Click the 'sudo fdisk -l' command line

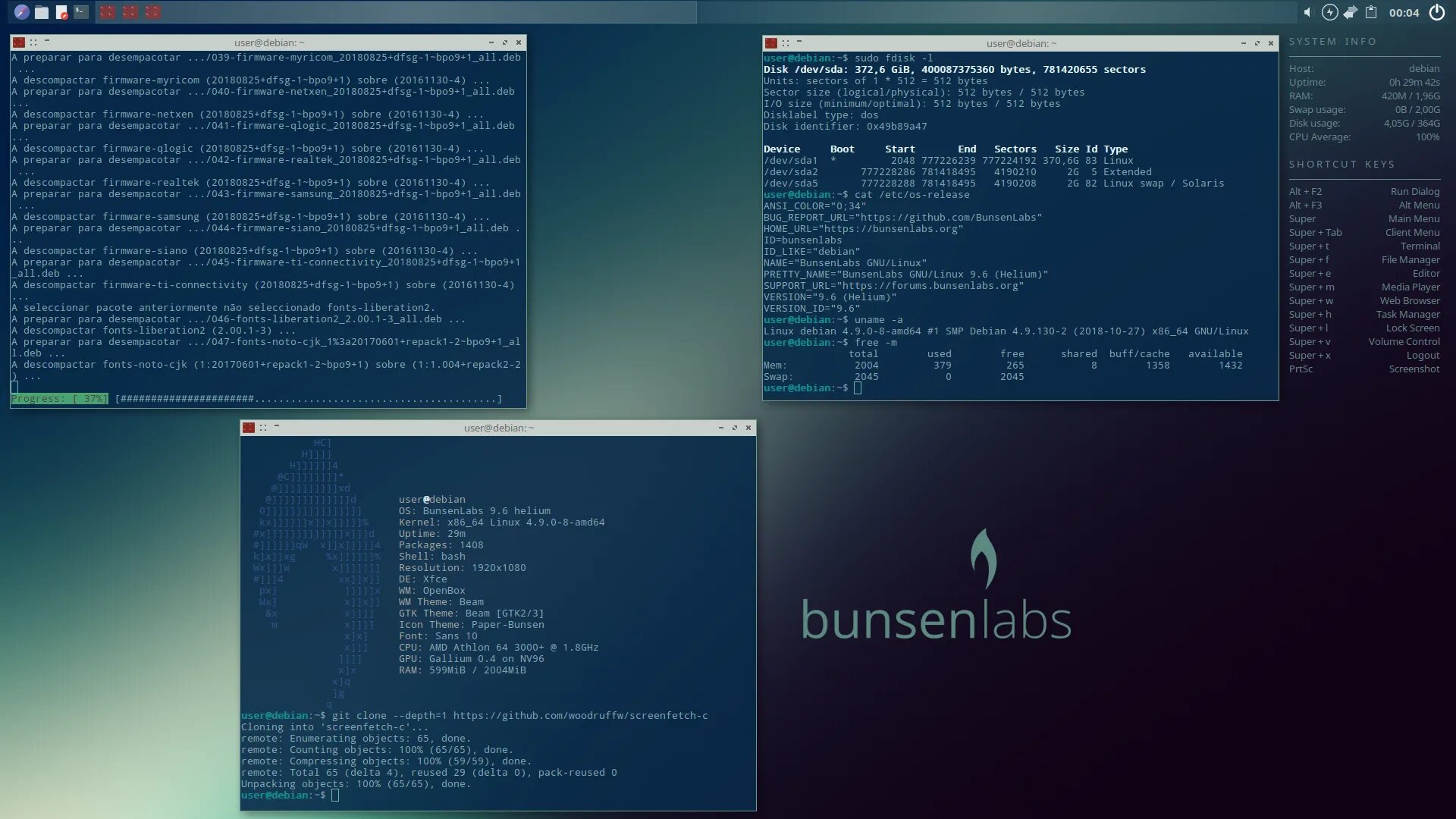coord(894,58)
